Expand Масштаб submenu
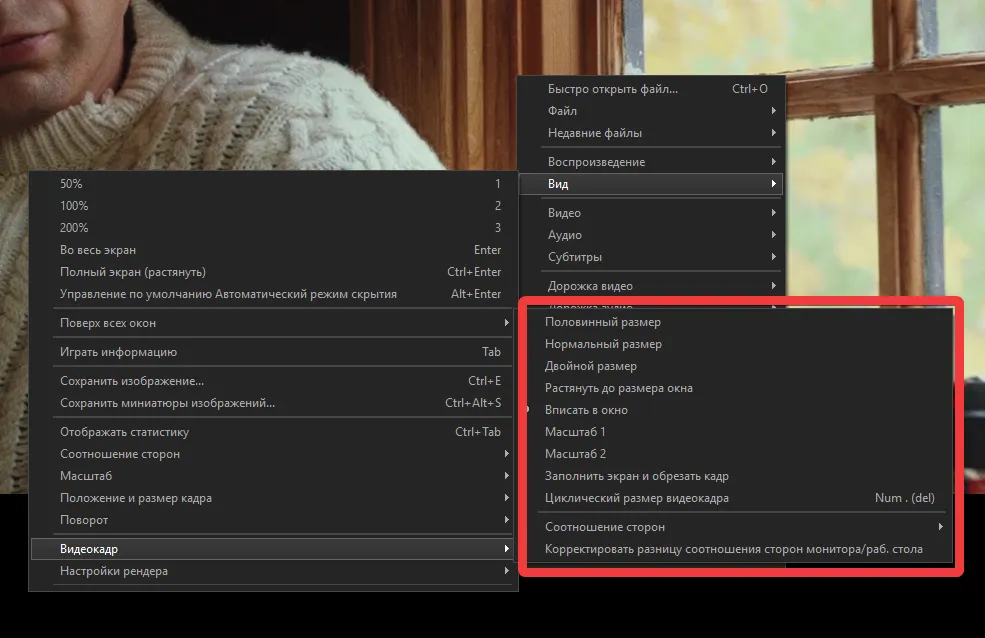Viewport: 985px width, 638px height. click(273, 475)
